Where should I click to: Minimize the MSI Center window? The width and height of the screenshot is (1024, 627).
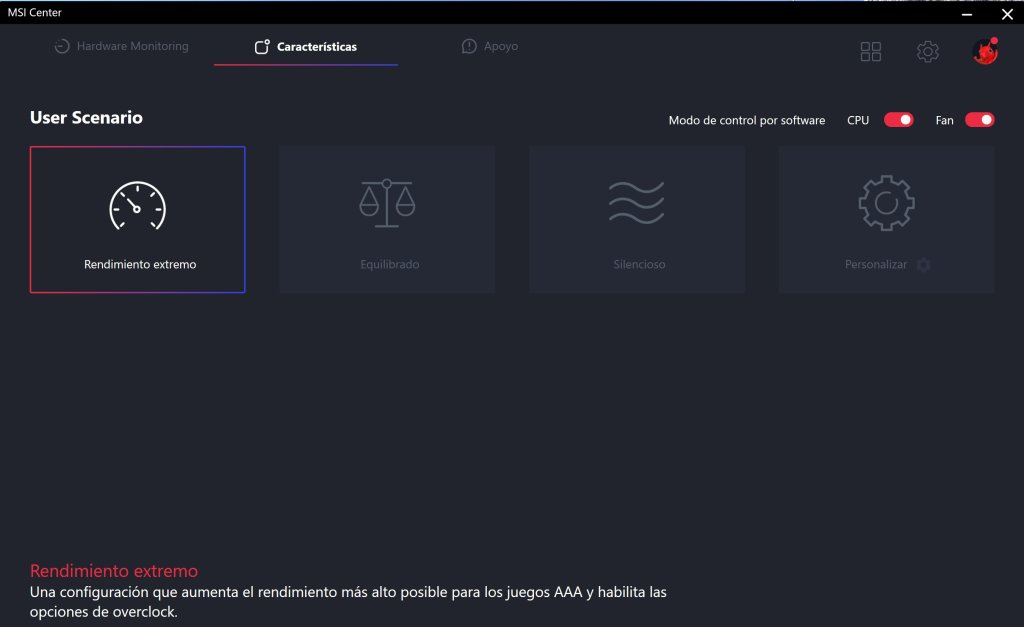pyautogui.click(x=967, y=14)
